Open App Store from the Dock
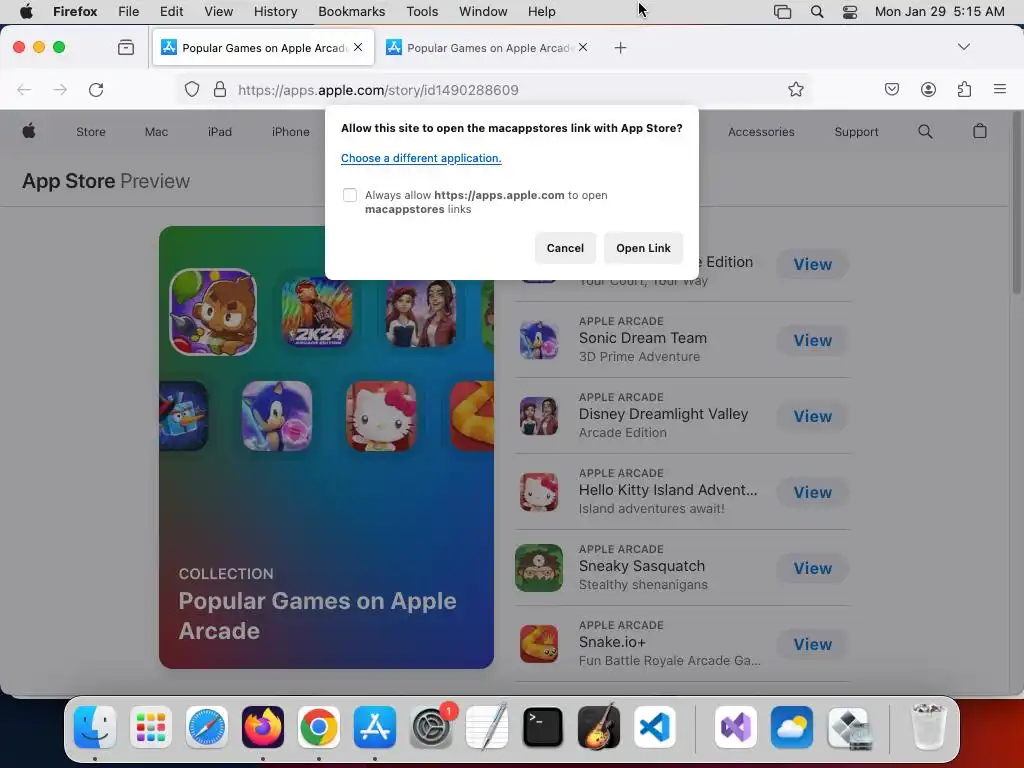The height and width of the screenshot is (768, 1024). pyautogui.click(x=375, y=727)
